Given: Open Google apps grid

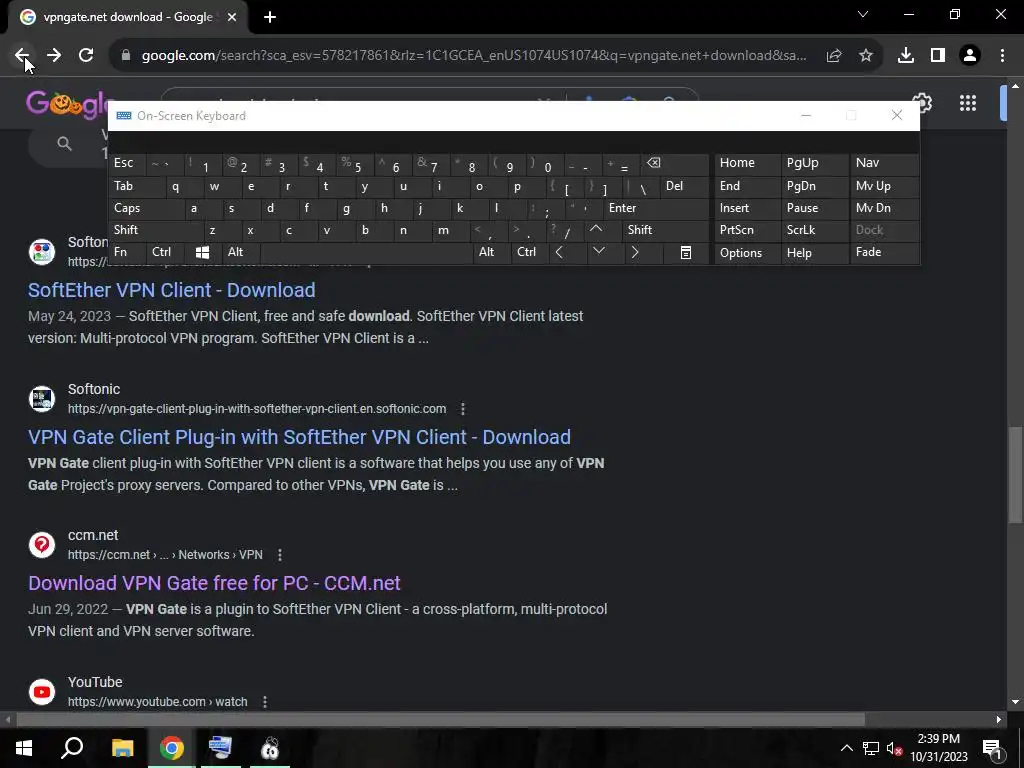Looking at the screenshot, I should coord(968,103).
